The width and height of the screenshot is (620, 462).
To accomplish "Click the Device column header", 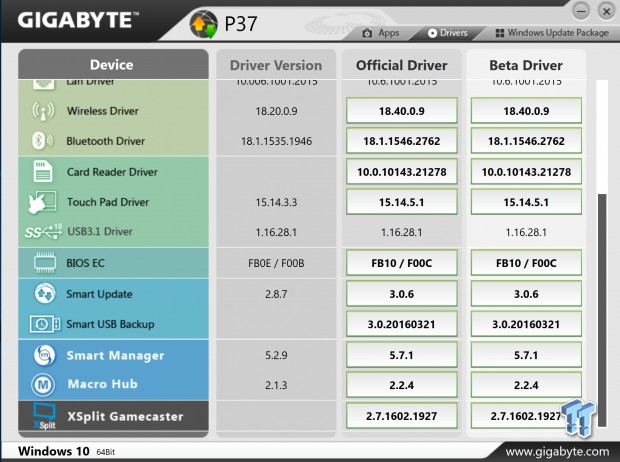I will (x=113, y=64).
